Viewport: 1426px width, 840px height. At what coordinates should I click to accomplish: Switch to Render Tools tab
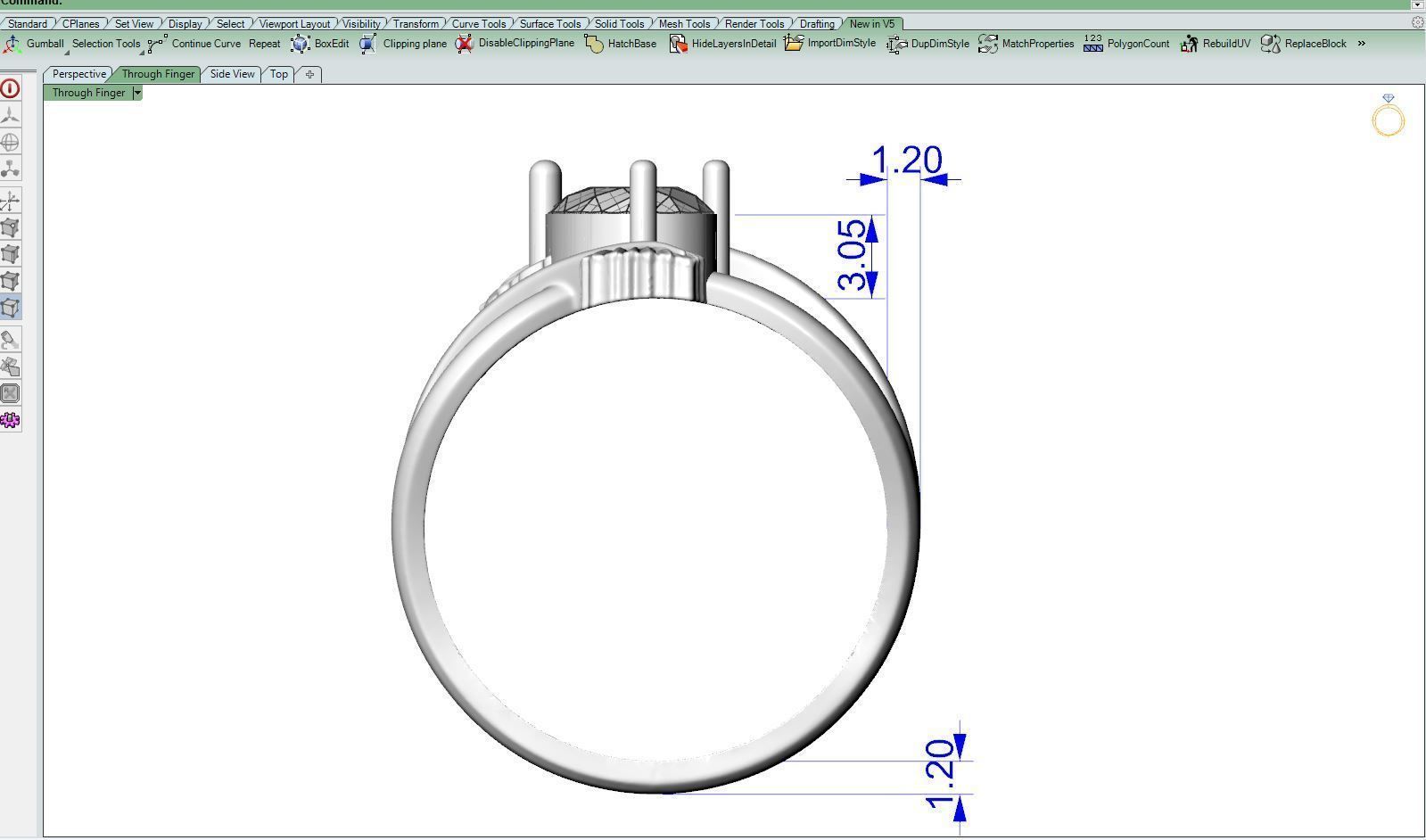click(754, 24)
